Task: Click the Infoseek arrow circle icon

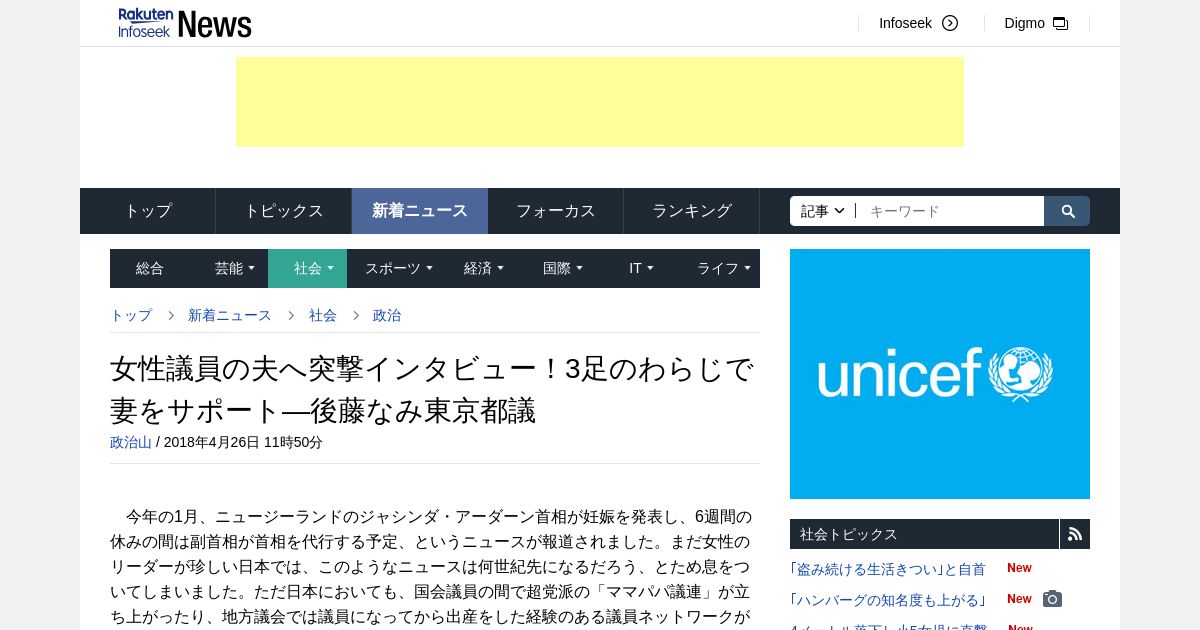Action: [x=950, y=23]
